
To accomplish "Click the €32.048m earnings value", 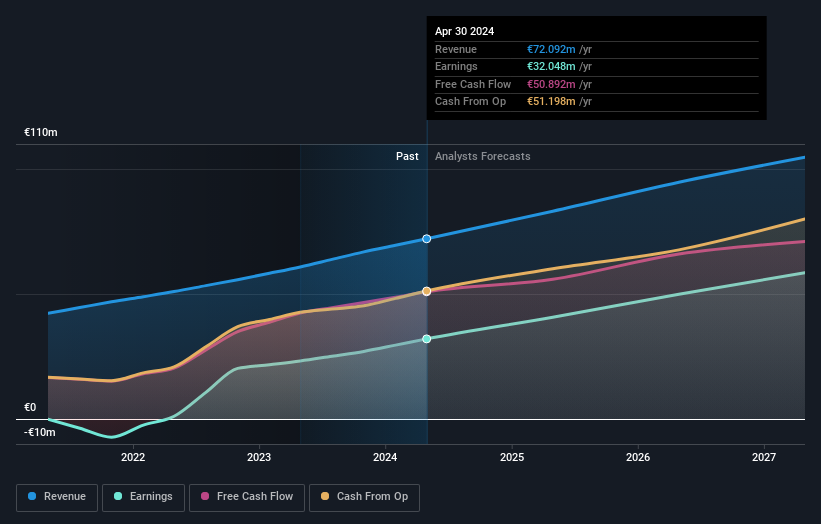I will (x=551, y=66).
